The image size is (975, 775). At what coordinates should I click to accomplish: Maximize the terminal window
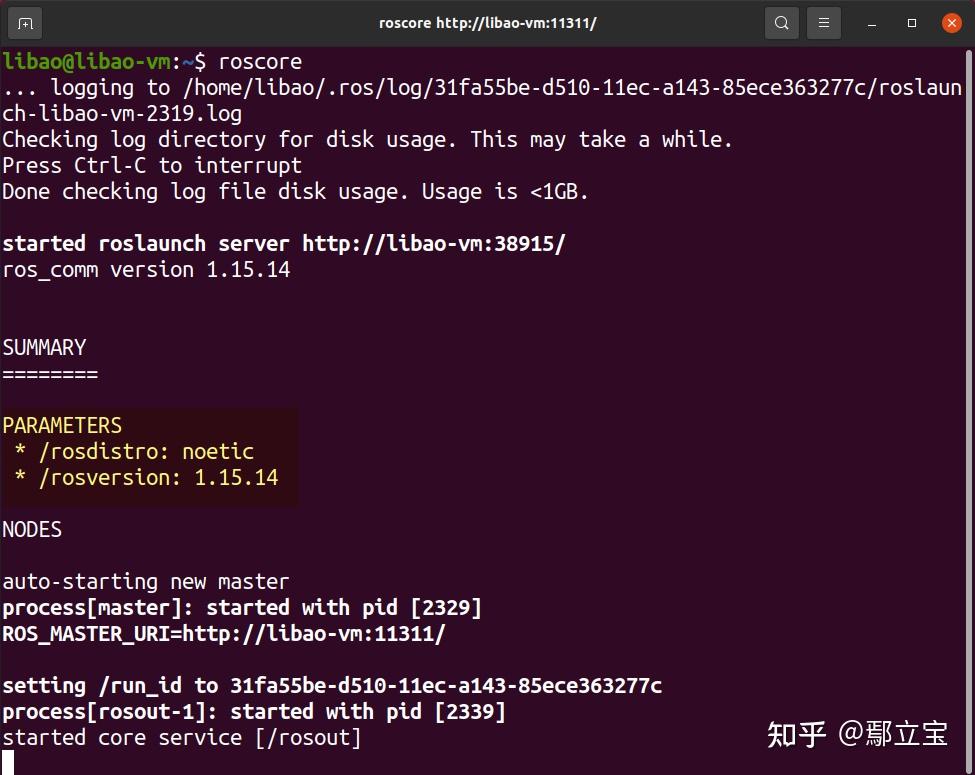tap(911, 22)
